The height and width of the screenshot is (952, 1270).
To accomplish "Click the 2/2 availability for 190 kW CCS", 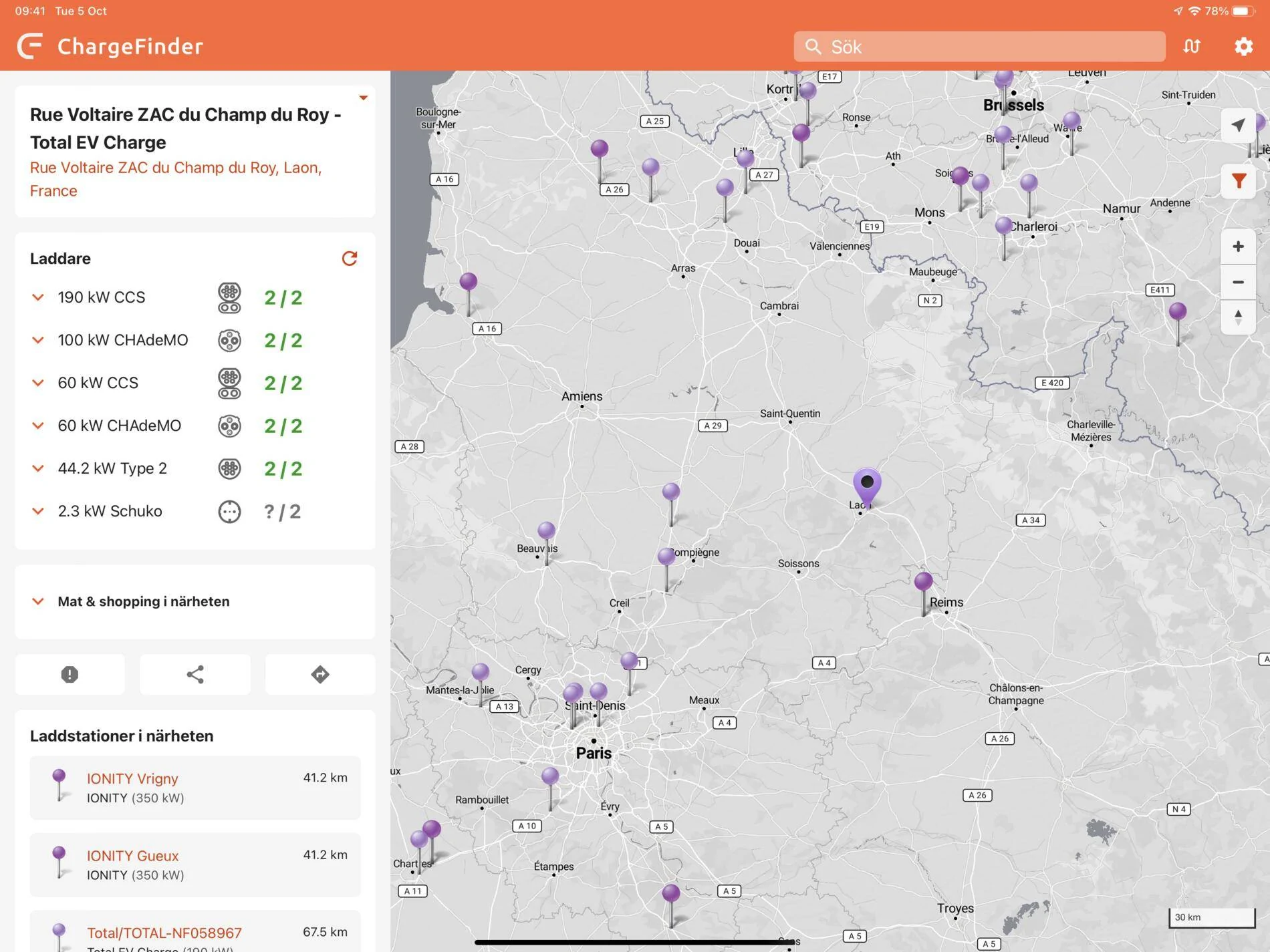I will pos(283,298).
